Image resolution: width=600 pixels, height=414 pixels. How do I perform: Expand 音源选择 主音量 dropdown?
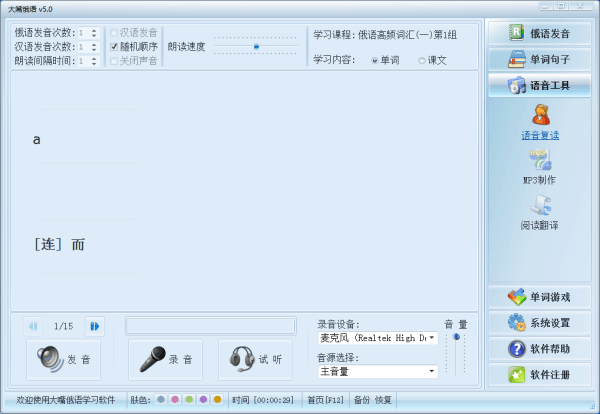point(432,372)
